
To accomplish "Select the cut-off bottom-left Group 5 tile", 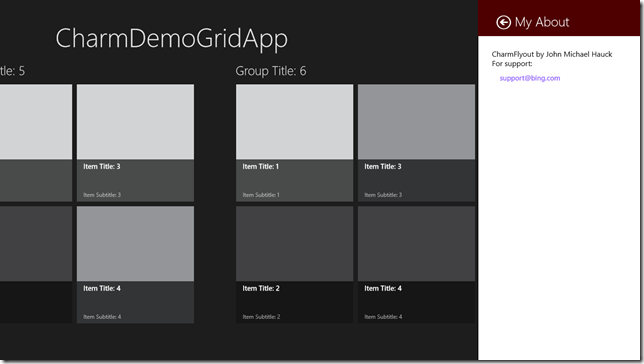I will point(36,265).
